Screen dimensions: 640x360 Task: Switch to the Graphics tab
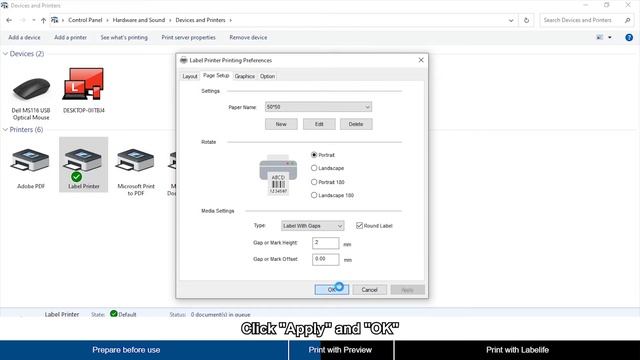click(x=245, y=76)
